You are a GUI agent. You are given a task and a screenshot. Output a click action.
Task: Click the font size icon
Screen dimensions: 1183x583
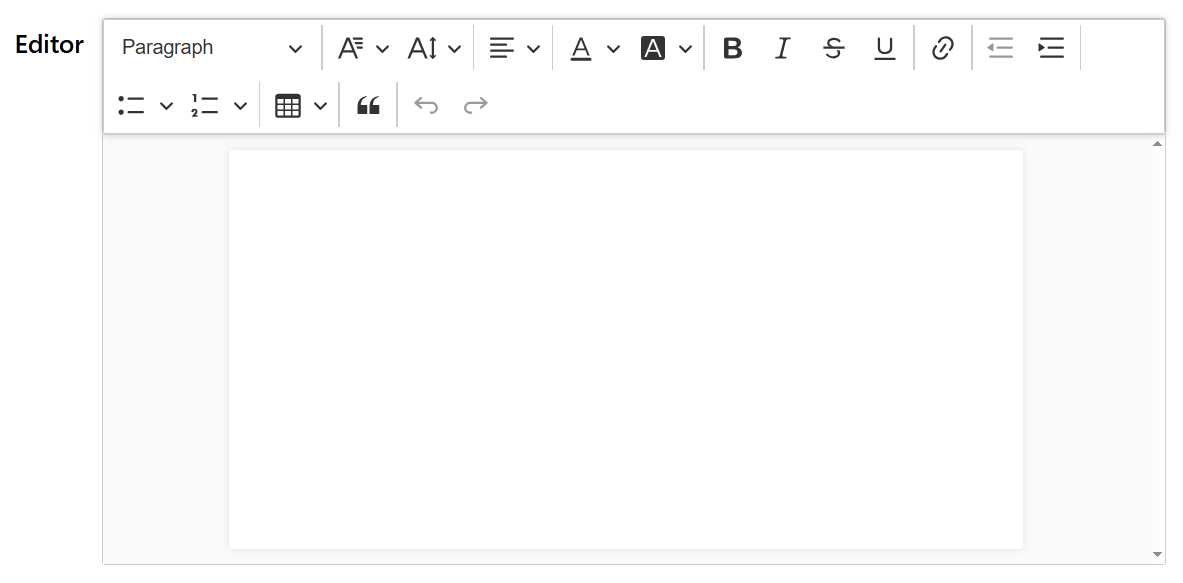tap(422, 48)
